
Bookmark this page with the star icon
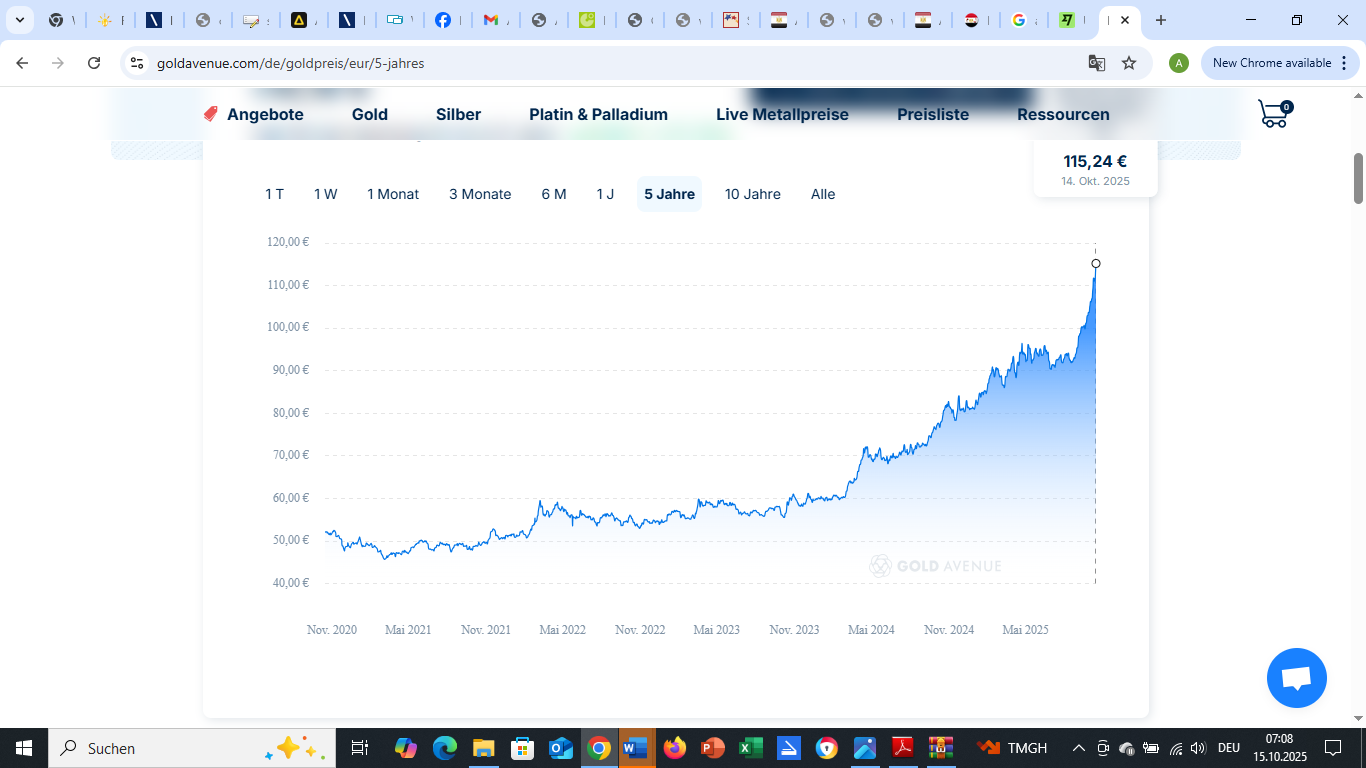[x=1129, y=63]
